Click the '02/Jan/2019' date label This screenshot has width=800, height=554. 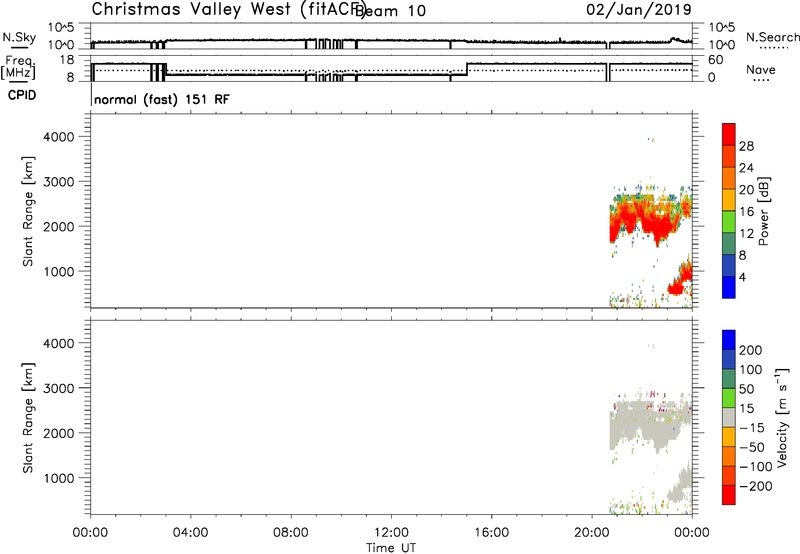tap(639, 9)
